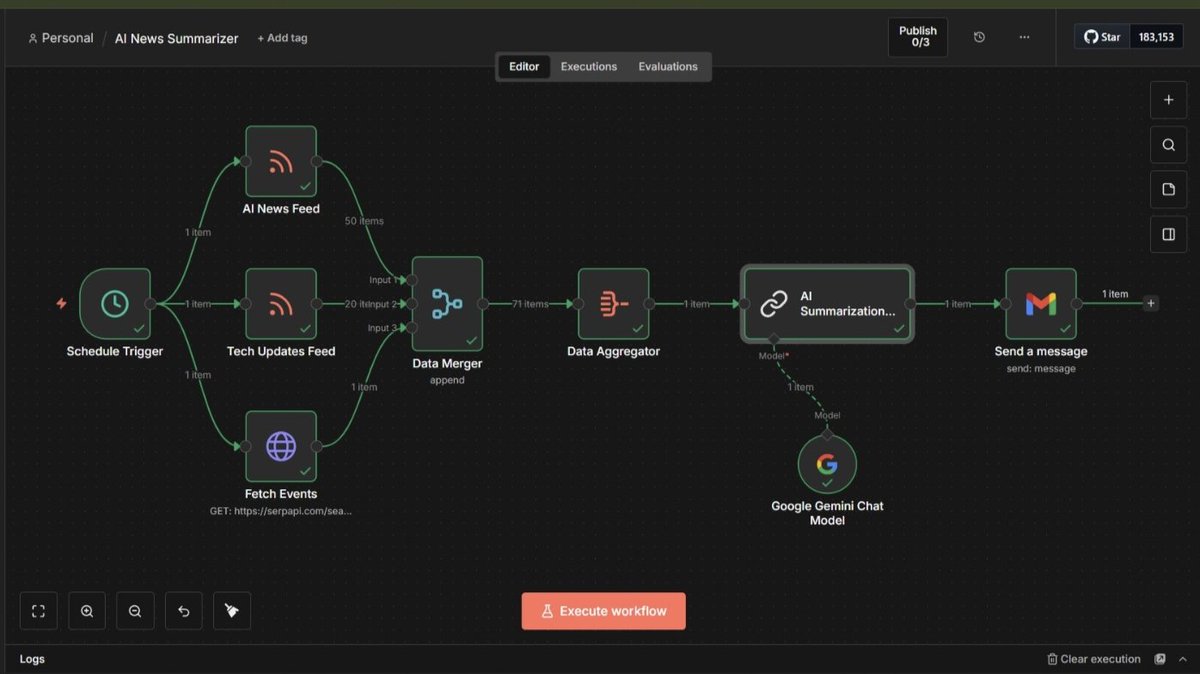Image resolution: width=1200 pixels, height=674 pixels.
Task: Click the Google Gemini Chat Model label
Action: click(x=827, y=513)
